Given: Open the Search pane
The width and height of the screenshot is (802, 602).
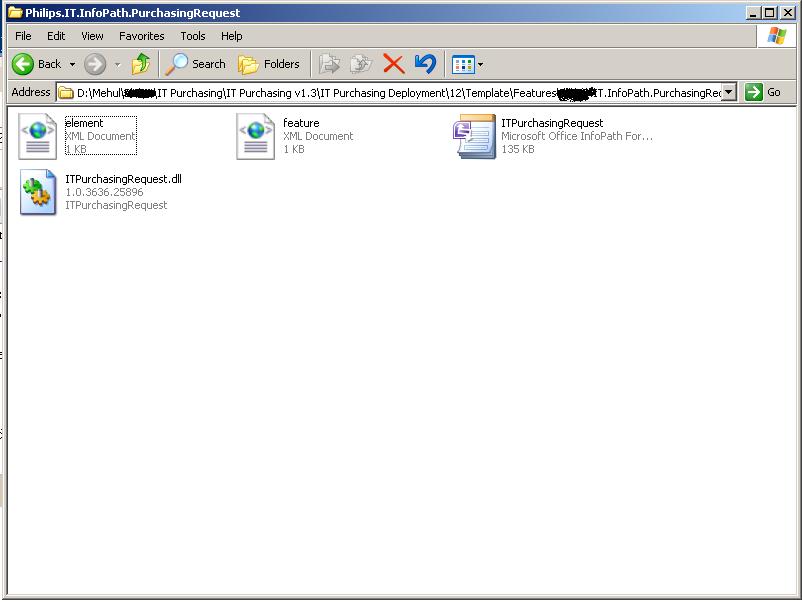Looking at the screenshot, I should click(x=195, y=64).
